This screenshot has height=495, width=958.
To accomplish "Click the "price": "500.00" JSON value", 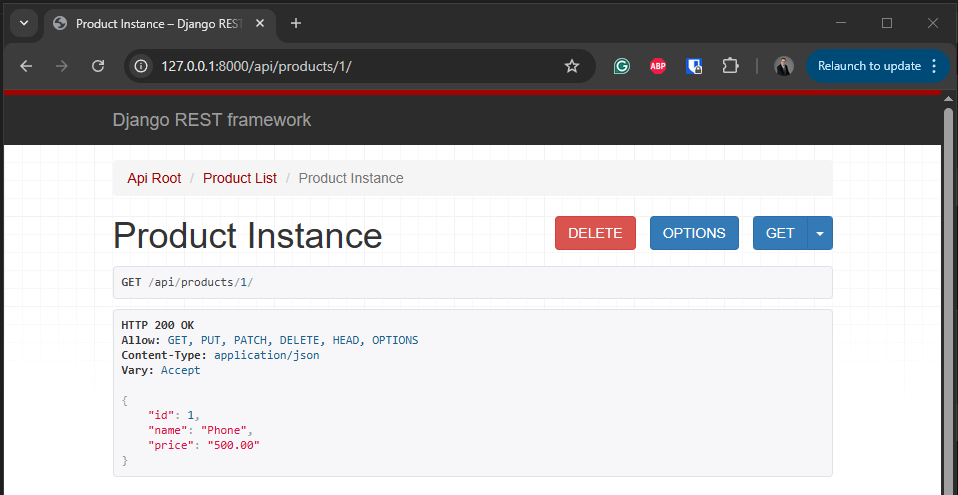I will tap(234, 446).
